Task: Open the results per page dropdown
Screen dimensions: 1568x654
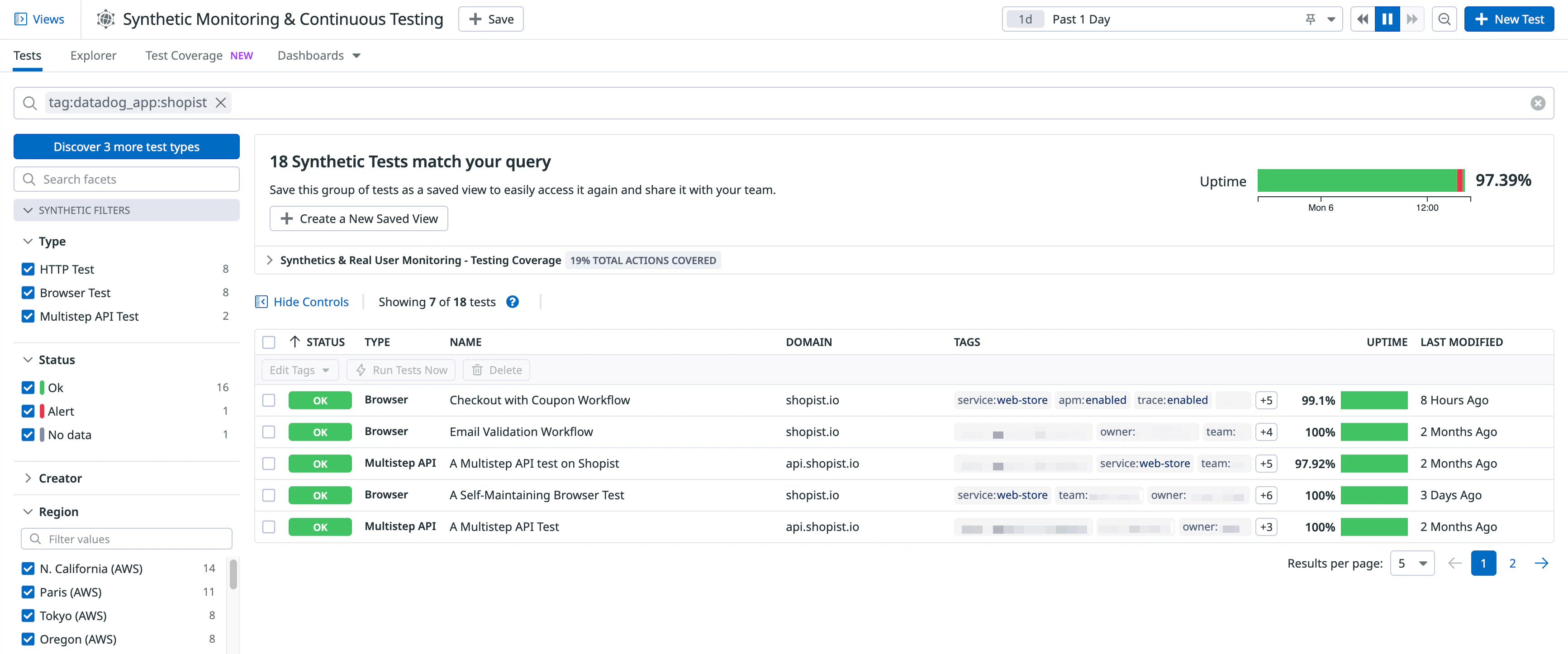Action: tap(1412, 564)
